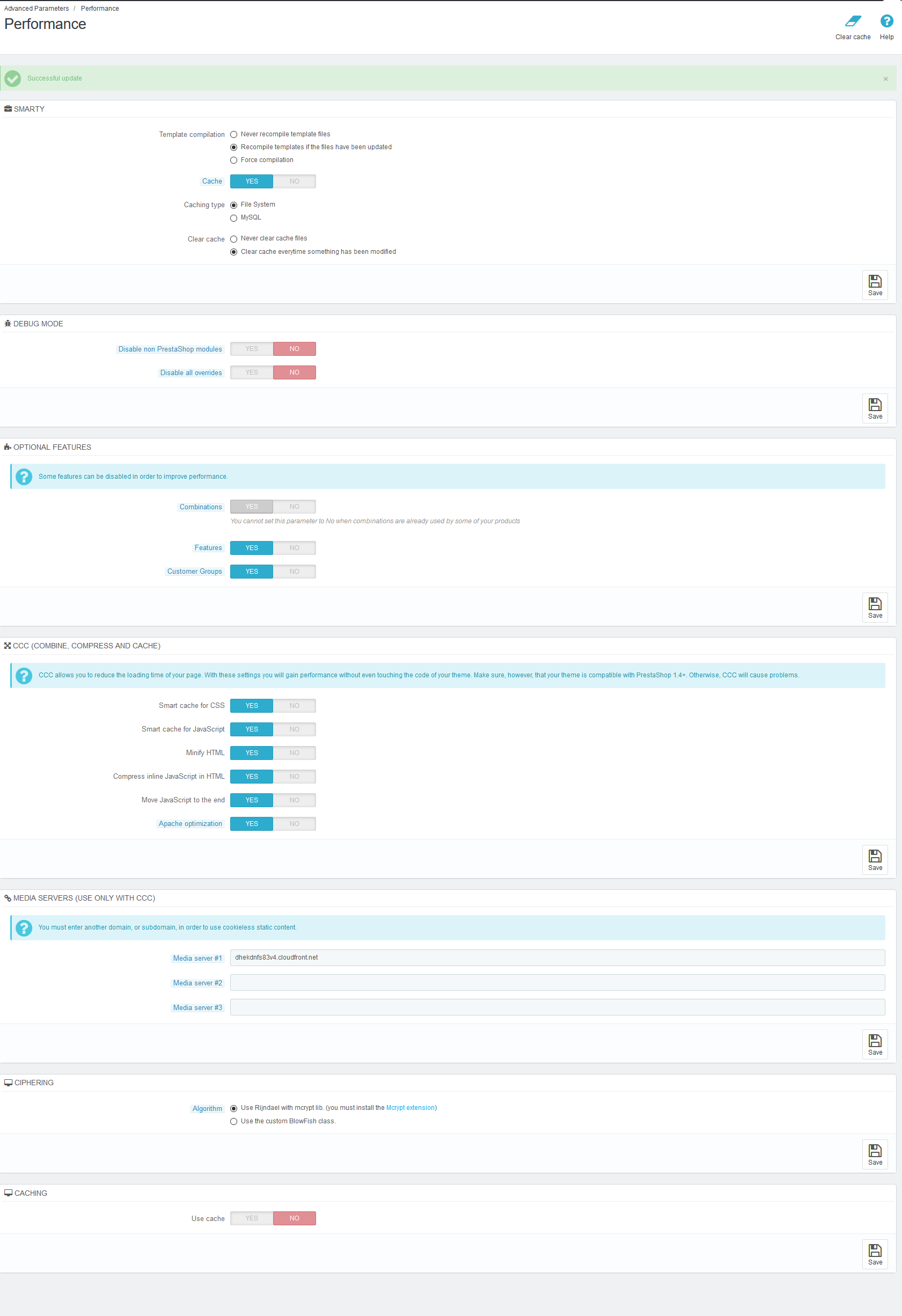Click the Algorithm label
902x1316 pixels.
(x=207, y=1109)
